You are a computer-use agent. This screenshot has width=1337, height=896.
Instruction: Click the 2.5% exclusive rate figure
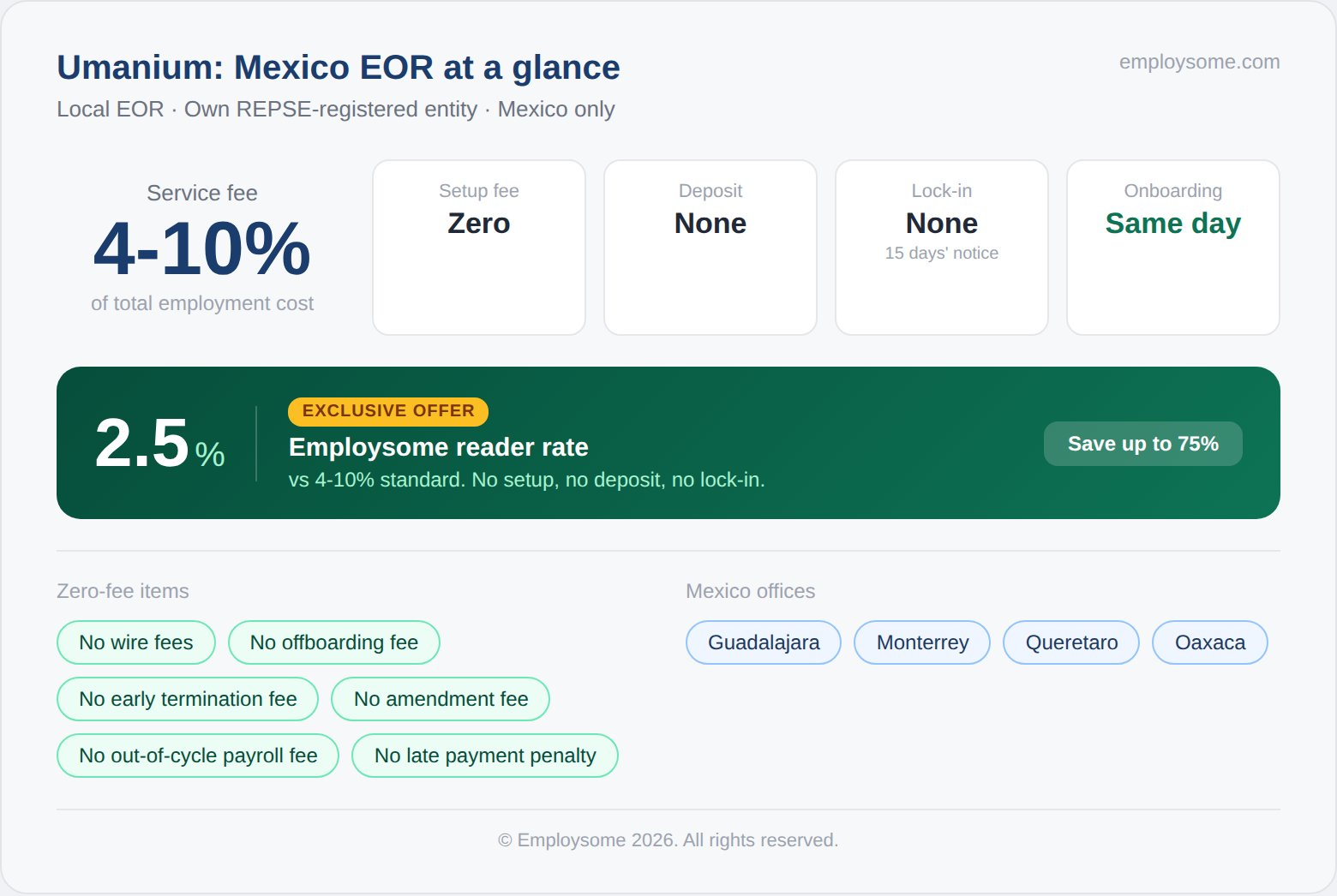tap(159, 444)
